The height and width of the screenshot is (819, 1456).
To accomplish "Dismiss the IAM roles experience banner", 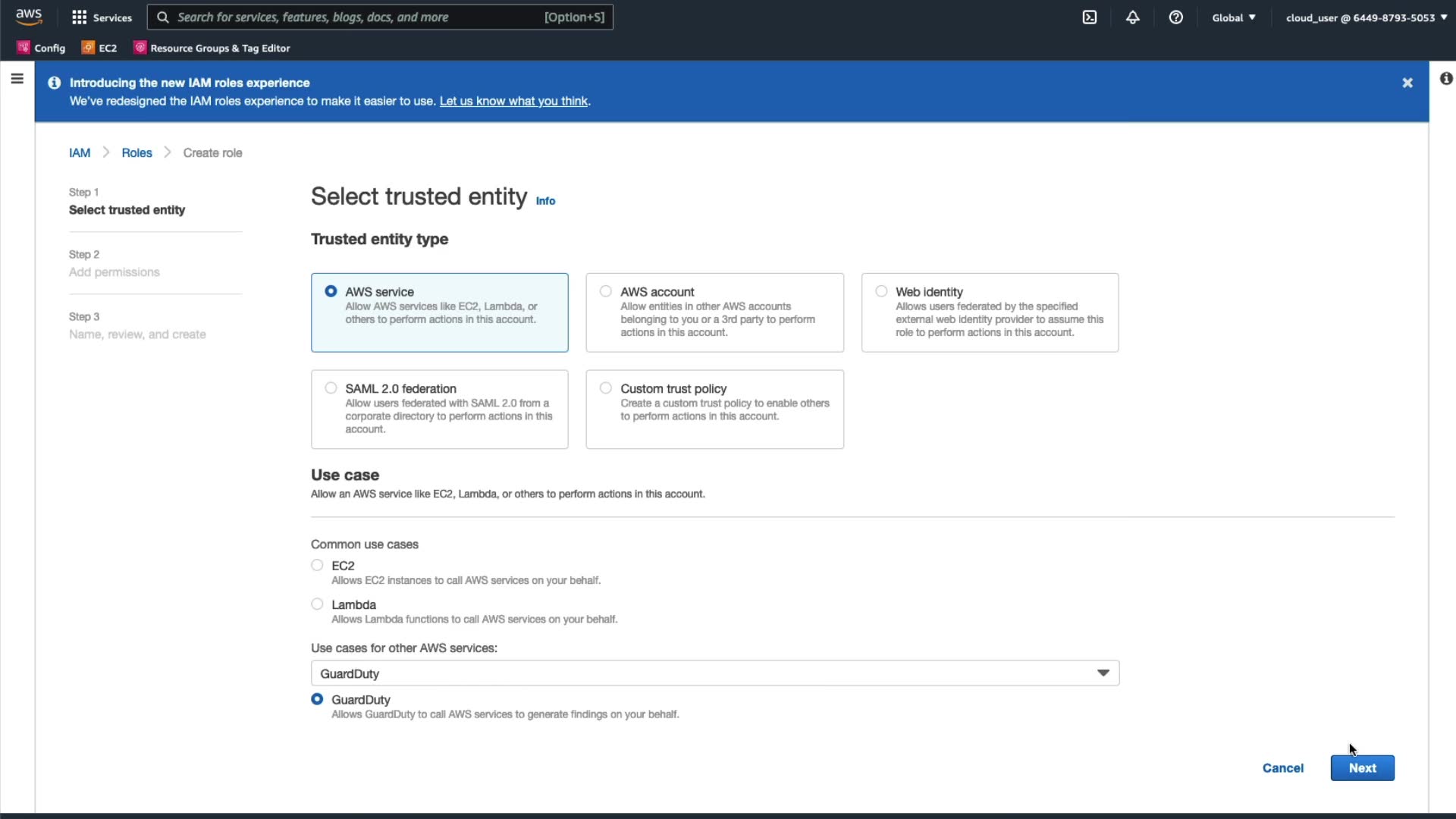I will tap(1407, 83).
